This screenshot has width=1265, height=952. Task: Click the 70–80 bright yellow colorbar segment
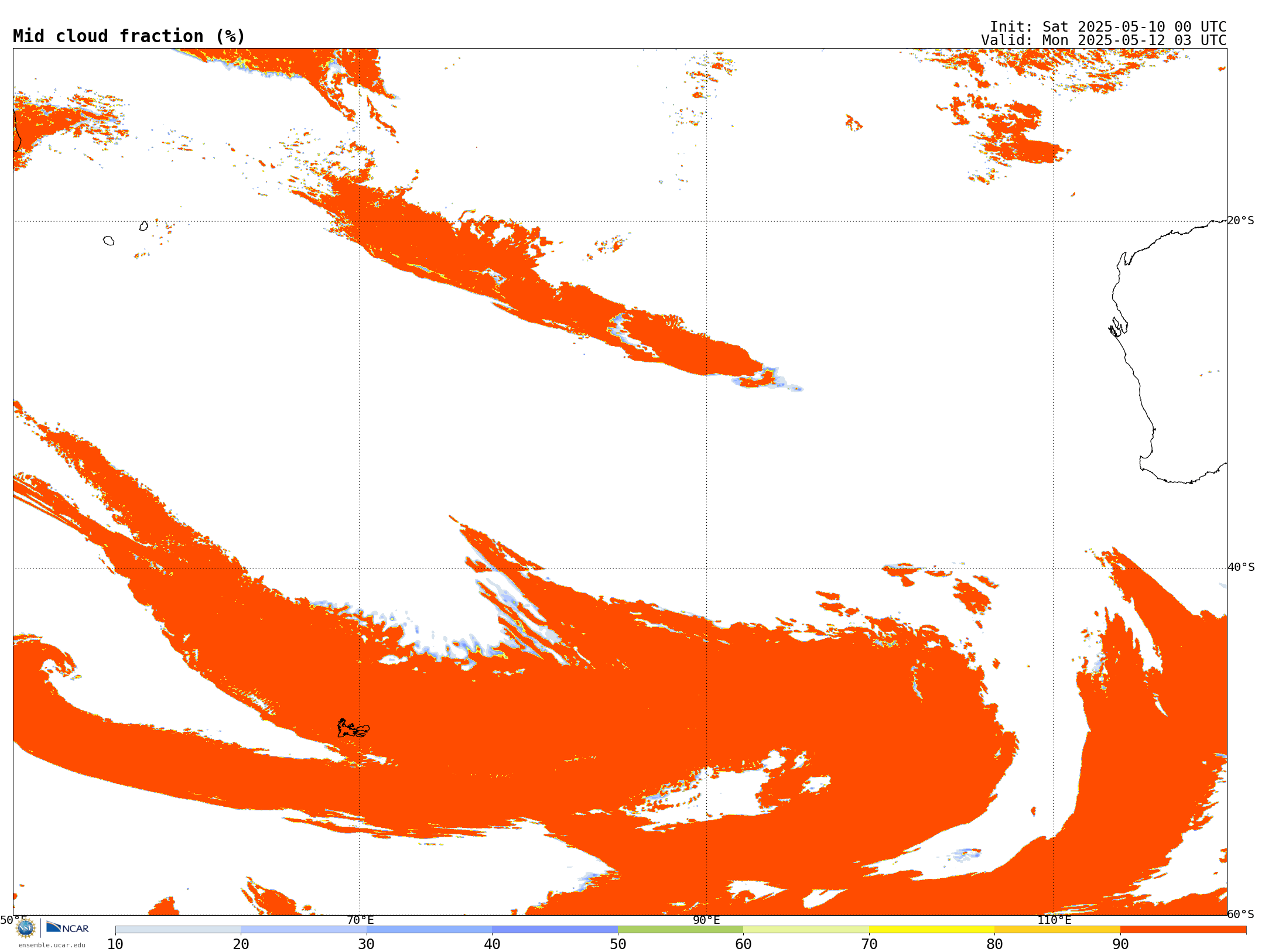[932, 930]
